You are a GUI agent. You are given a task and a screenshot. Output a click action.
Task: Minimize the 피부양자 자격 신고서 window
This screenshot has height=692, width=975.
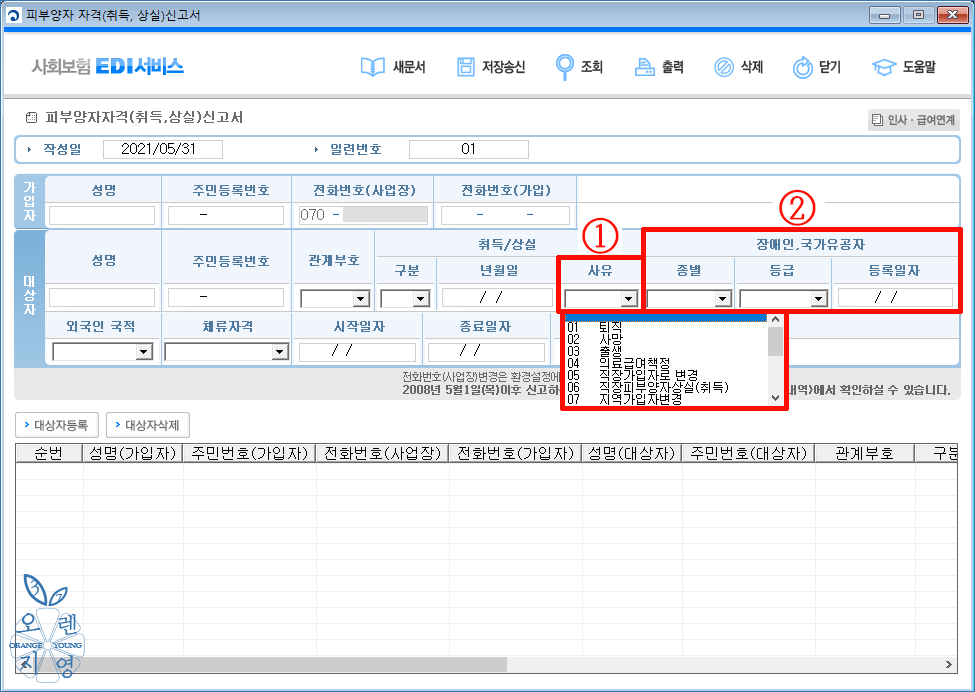884,16
